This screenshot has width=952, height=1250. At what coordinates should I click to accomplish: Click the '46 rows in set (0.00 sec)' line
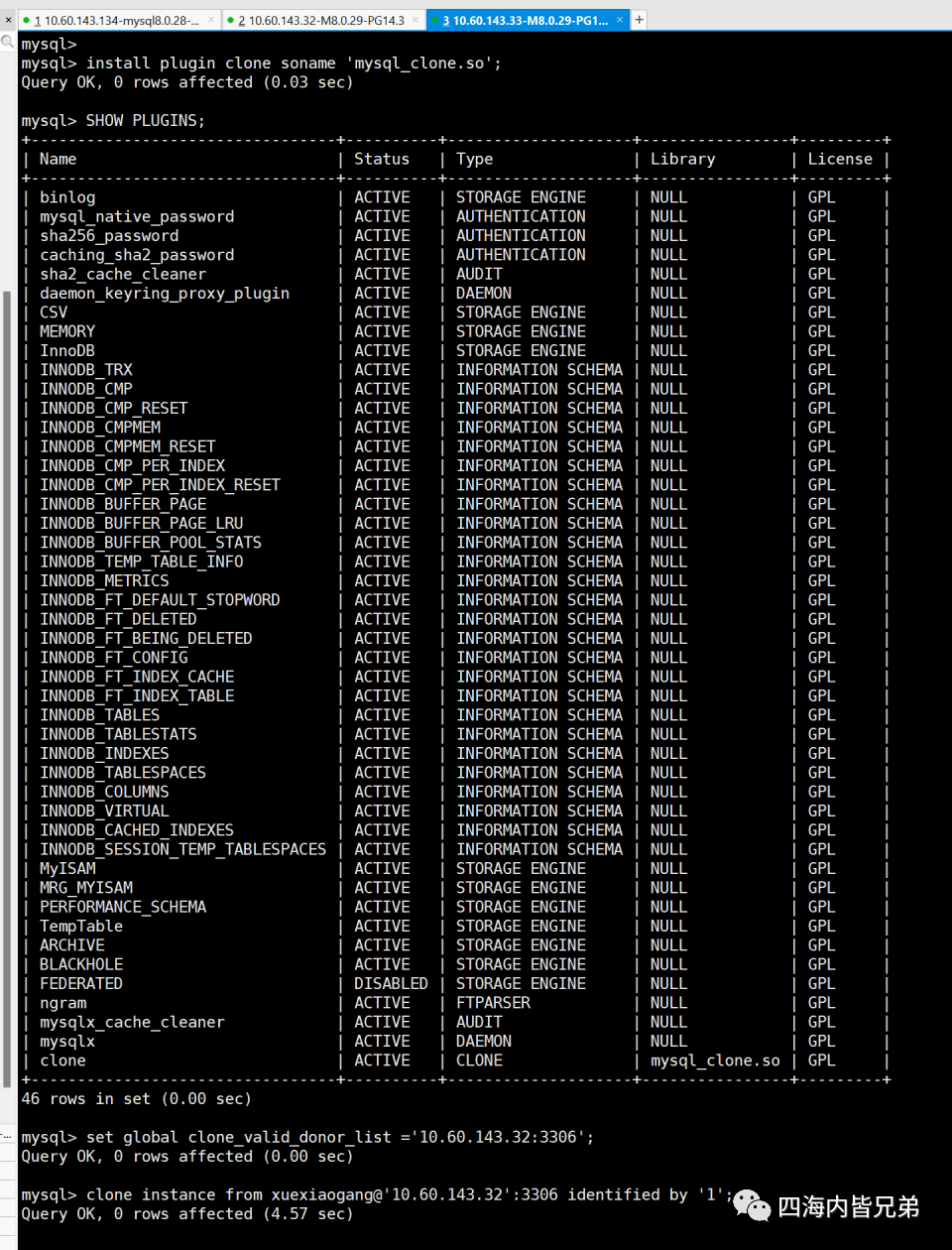click(x=137, y=1099)
